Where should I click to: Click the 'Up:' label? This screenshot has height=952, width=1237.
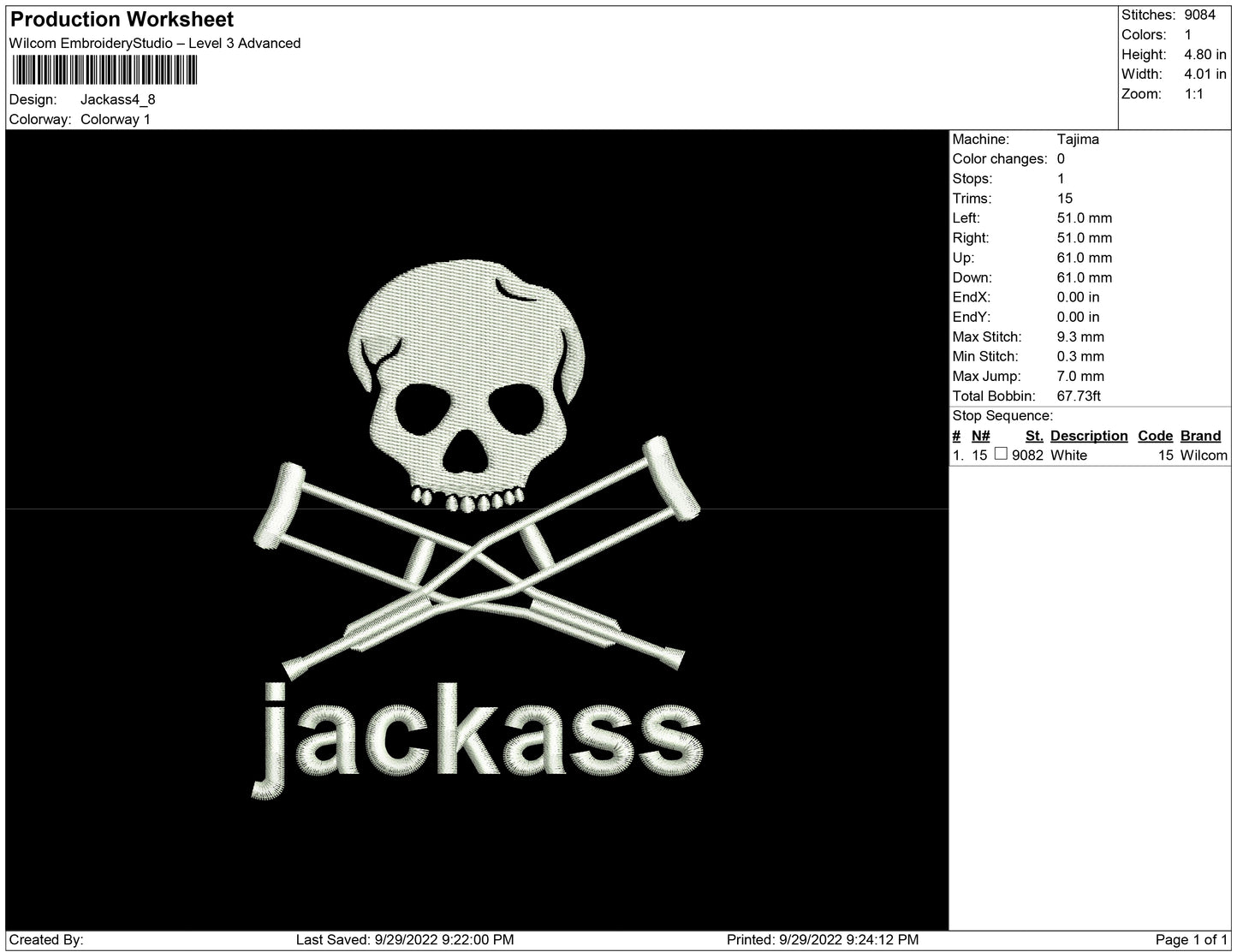tap(963, 257)
